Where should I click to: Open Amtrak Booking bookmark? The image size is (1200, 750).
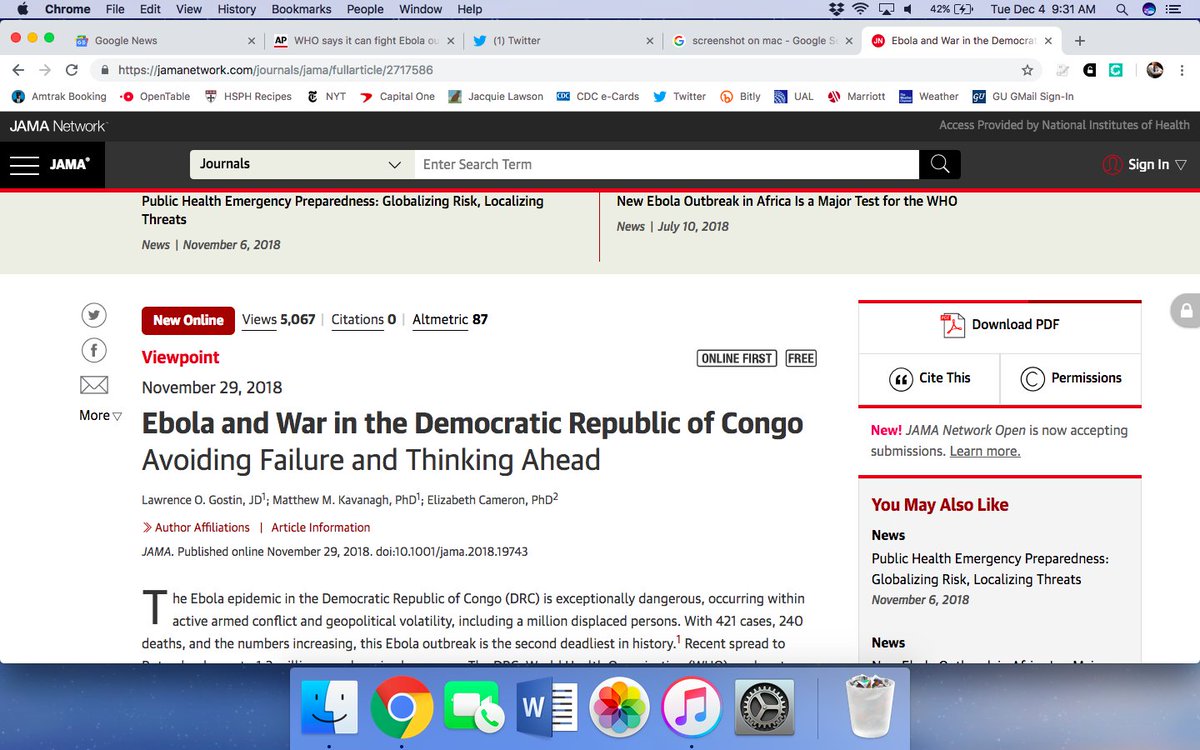tap(59, 97)
